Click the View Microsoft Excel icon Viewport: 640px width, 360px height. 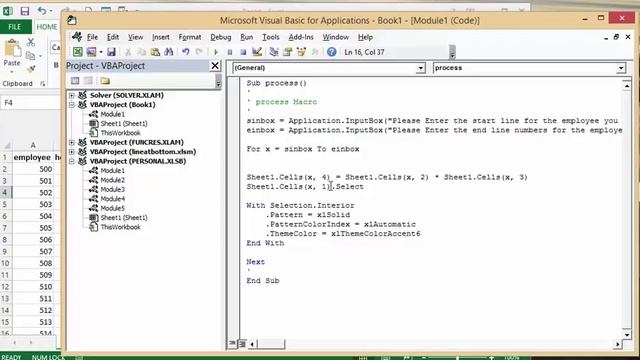(78, 52)
